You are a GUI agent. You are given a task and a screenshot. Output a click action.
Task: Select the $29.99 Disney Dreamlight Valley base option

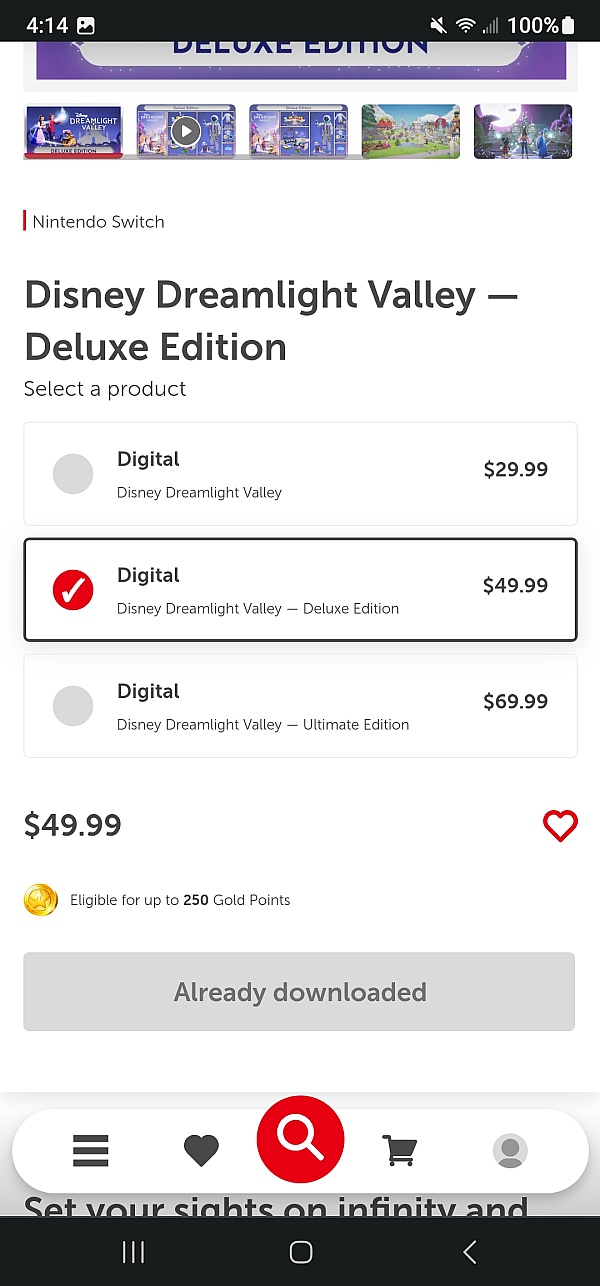click(300, 474)
